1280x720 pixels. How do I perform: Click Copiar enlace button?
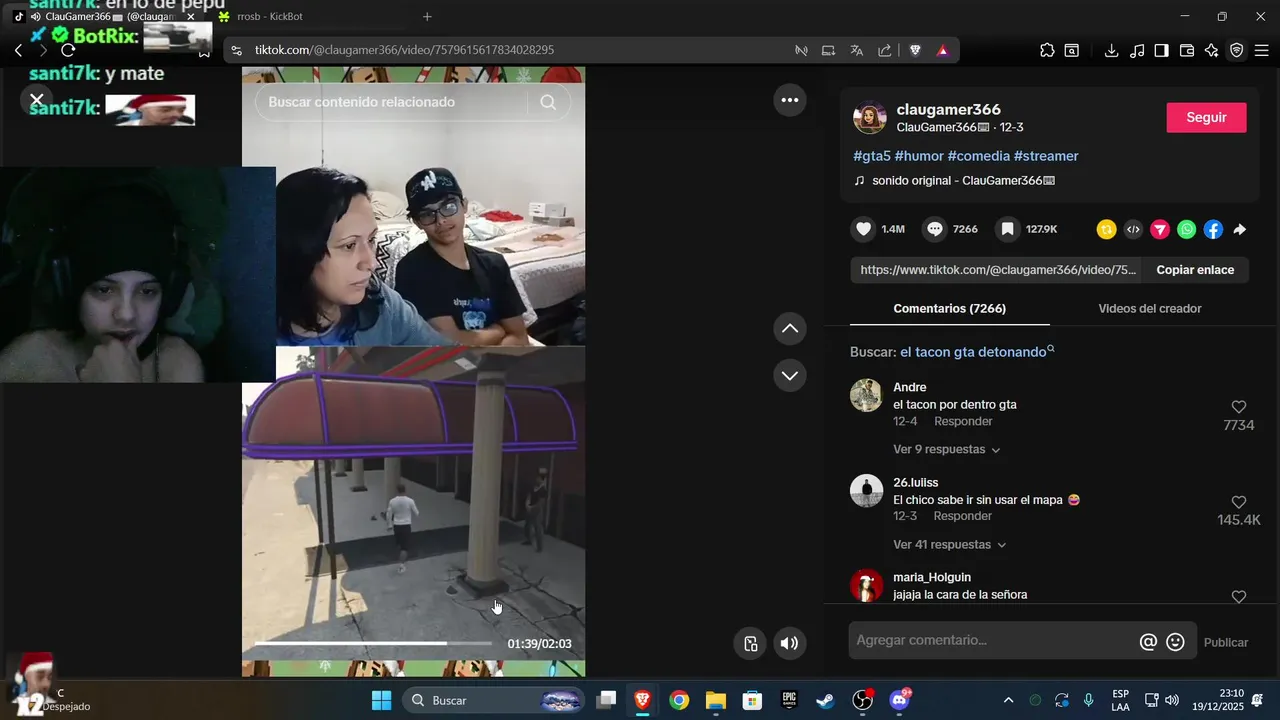click(x=1195, y=270)
